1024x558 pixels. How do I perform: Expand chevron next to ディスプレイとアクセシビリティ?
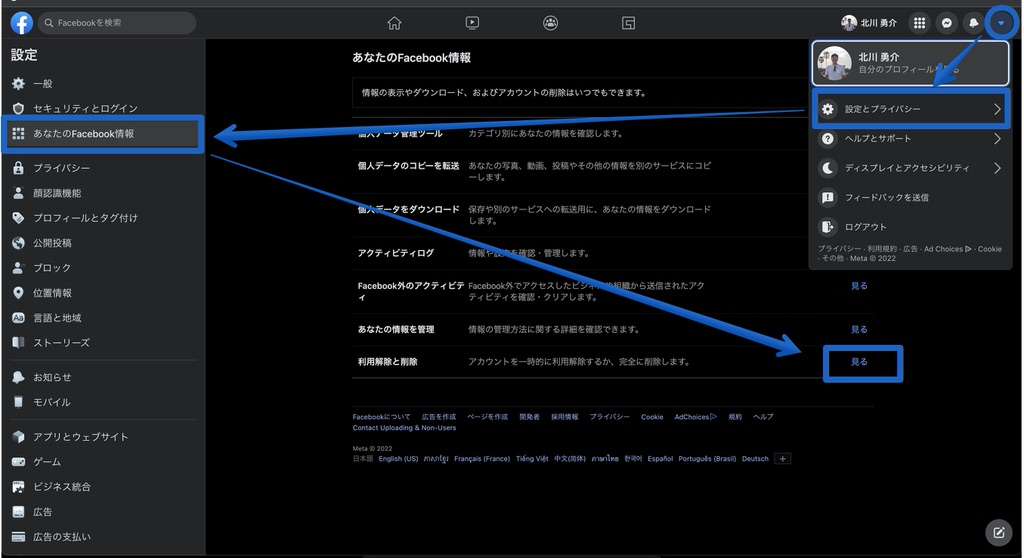point(997,168)
